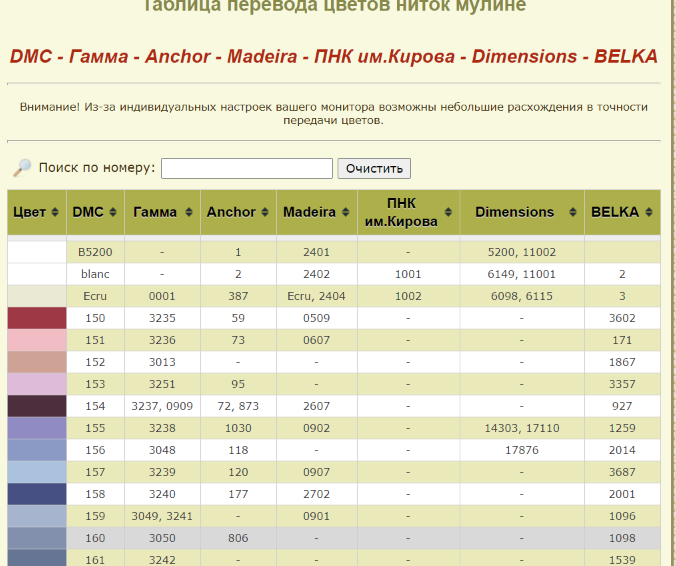Sort by DMC column sort arrows
This screenshot has height=566, width=676.
click(113, 212)
